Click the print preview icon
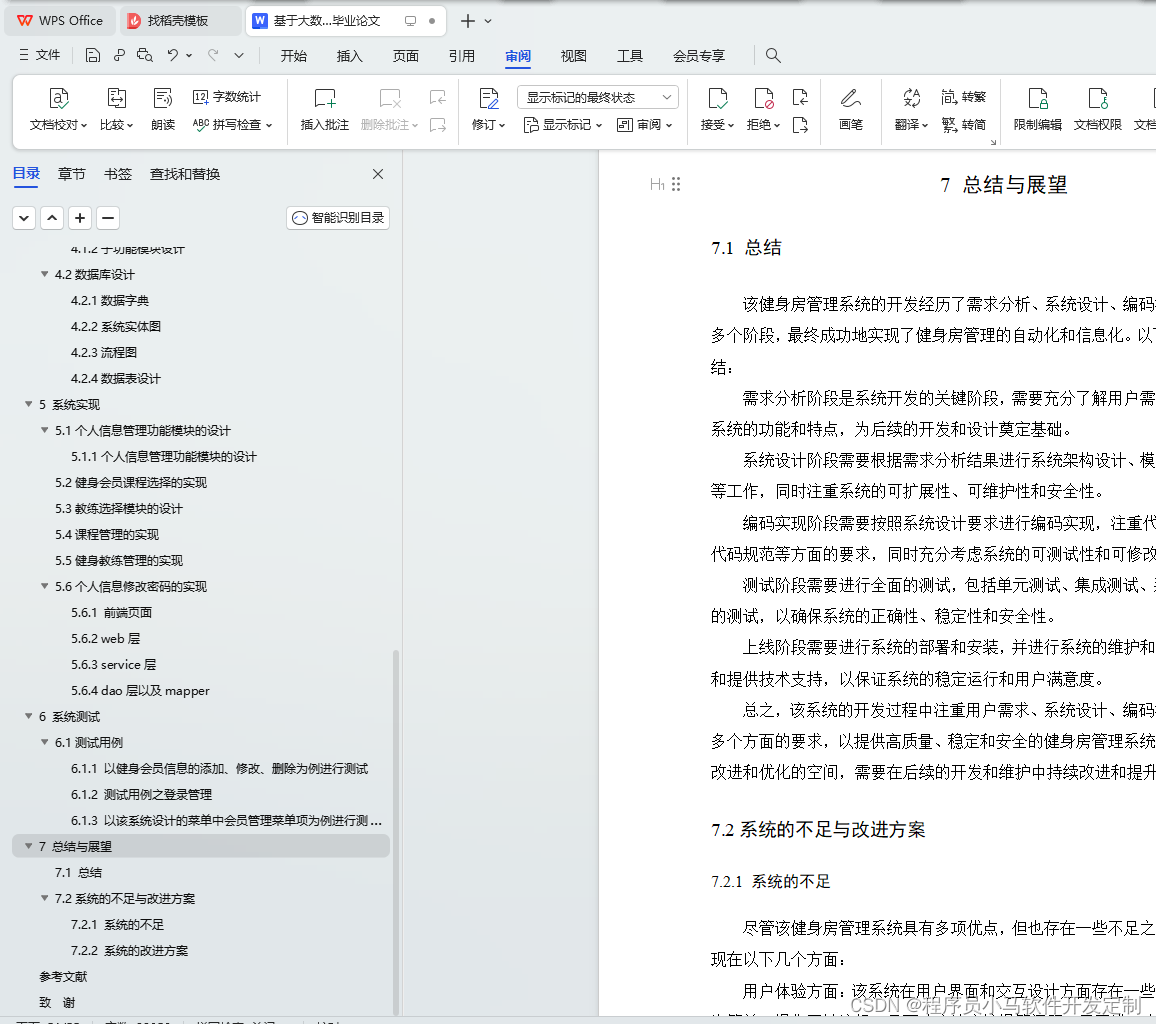The image size is (1156, 1024). (x=144, y=55)
